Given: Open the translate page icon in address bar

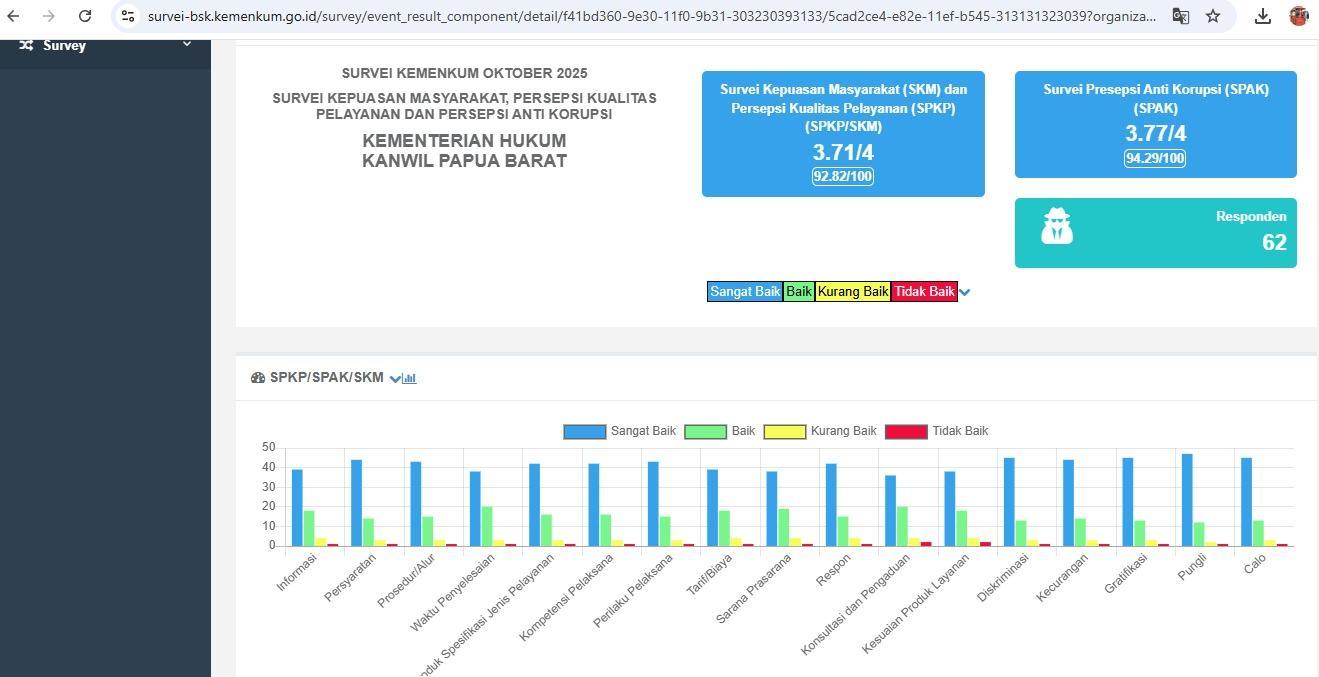Looking at the screenshot, I should pos(1181,16).
